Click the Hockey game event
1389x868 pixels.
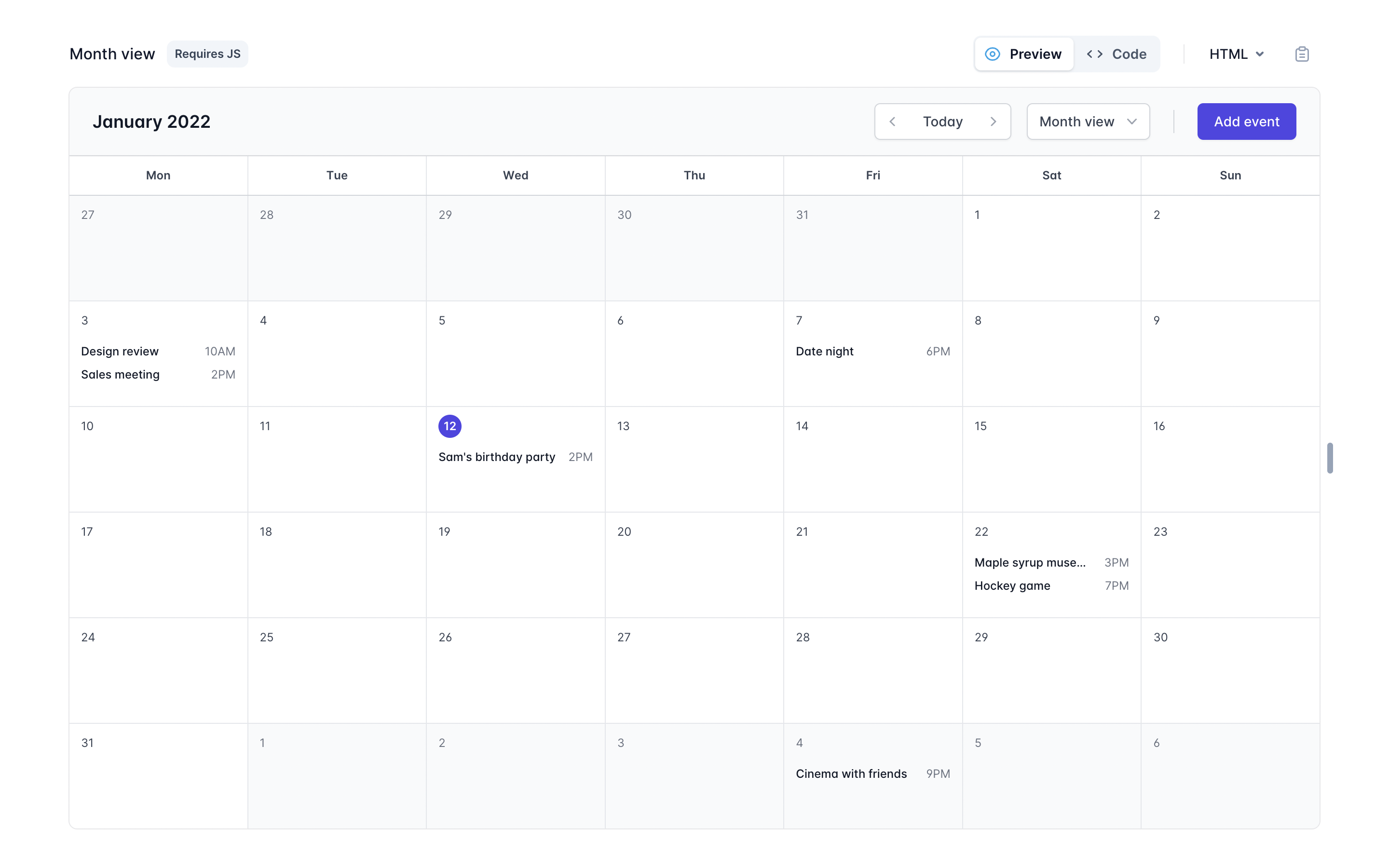(1012, 585)
